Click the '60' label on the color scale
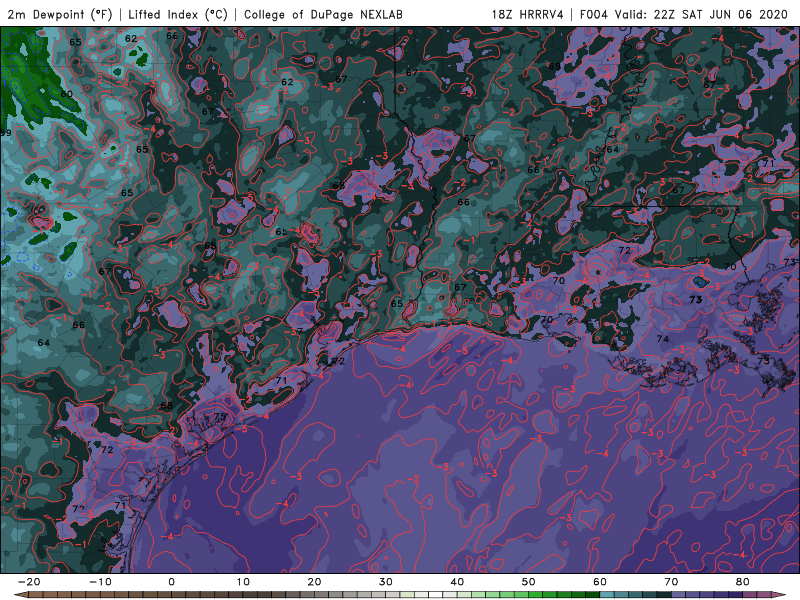 [x=600, y=582]
